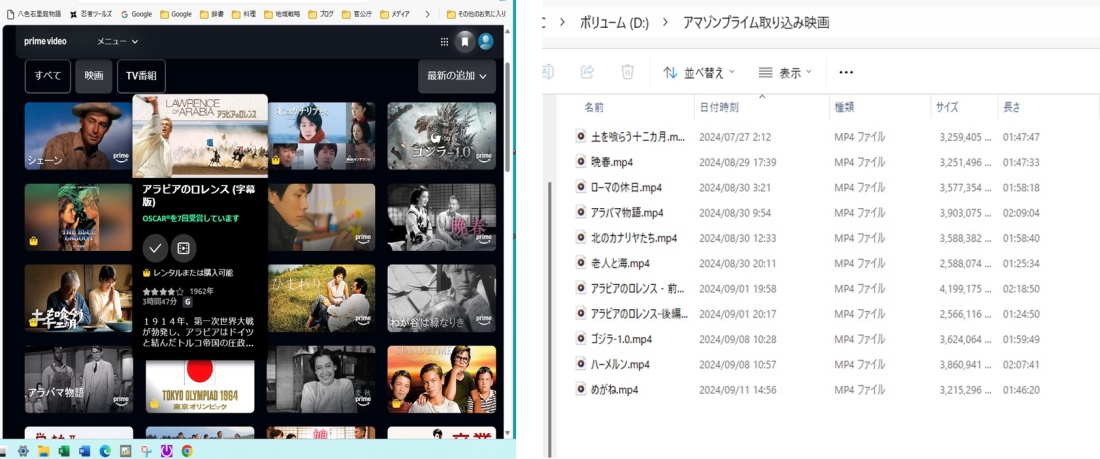1100x459 pixels.
Task: Launch Google Chrome from the taskbar
Action: [x=187, y=451]
